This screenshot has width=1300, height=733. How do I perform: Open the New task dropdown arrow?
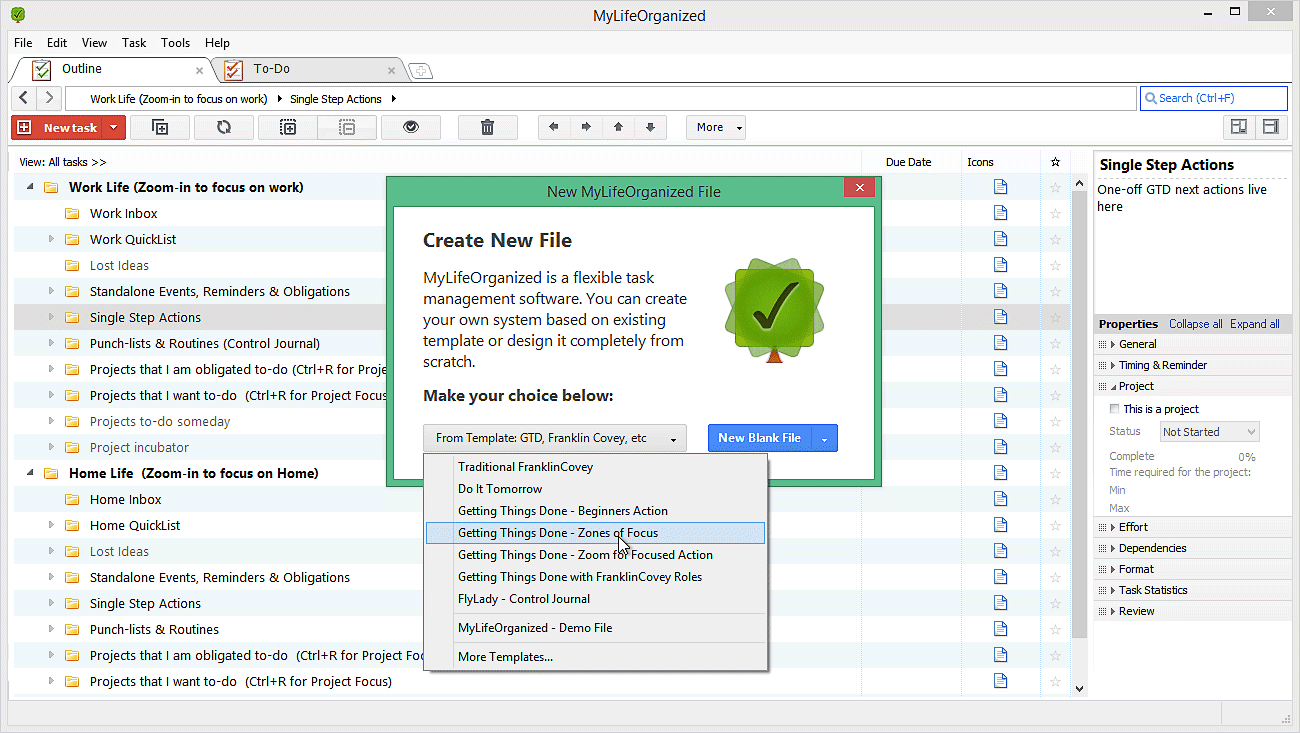click(116, 127)
